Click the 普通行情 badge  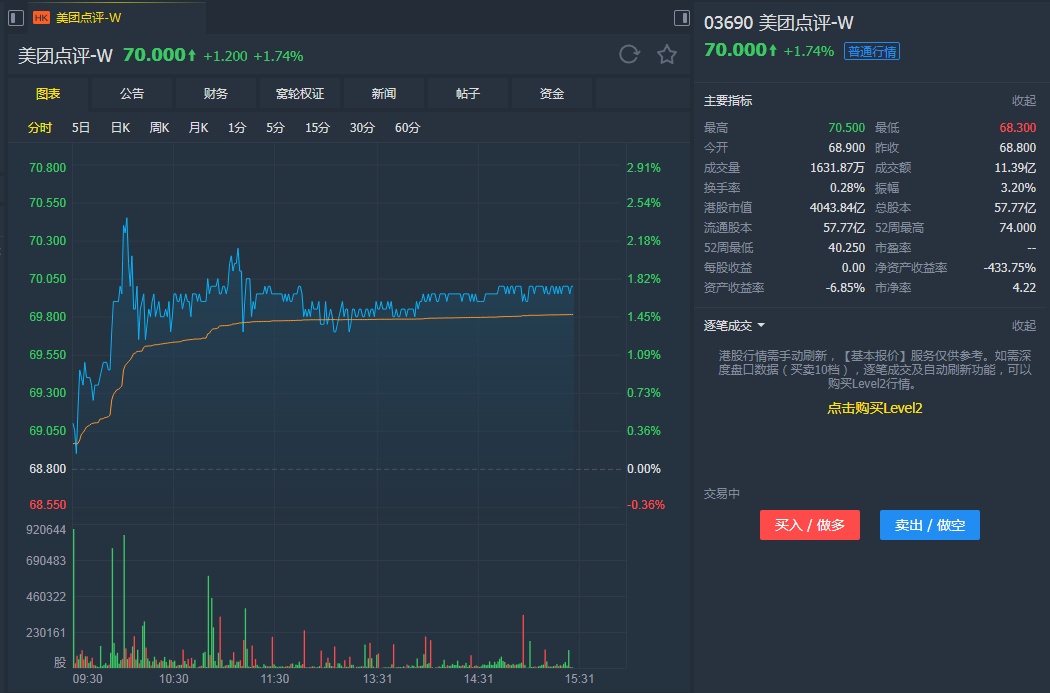[x=872, y=51]
